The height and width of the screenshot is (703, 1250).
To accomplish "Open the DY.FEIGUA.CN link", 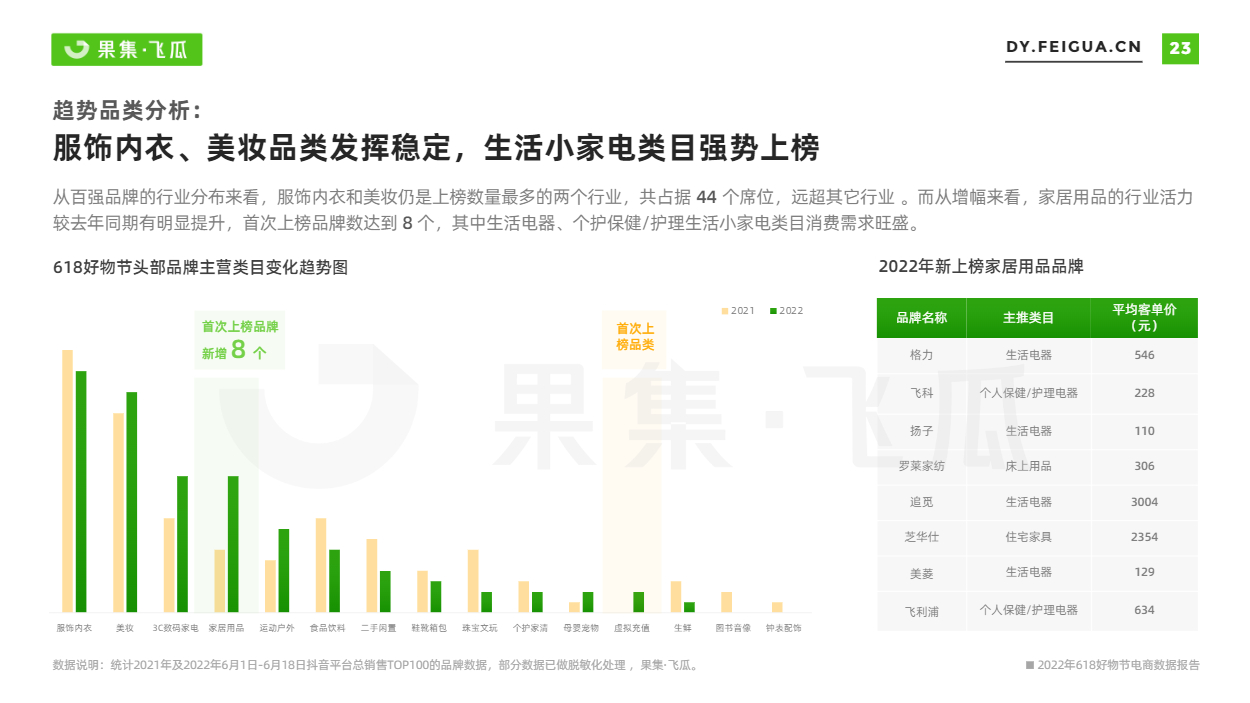I will click(1073, 48).
